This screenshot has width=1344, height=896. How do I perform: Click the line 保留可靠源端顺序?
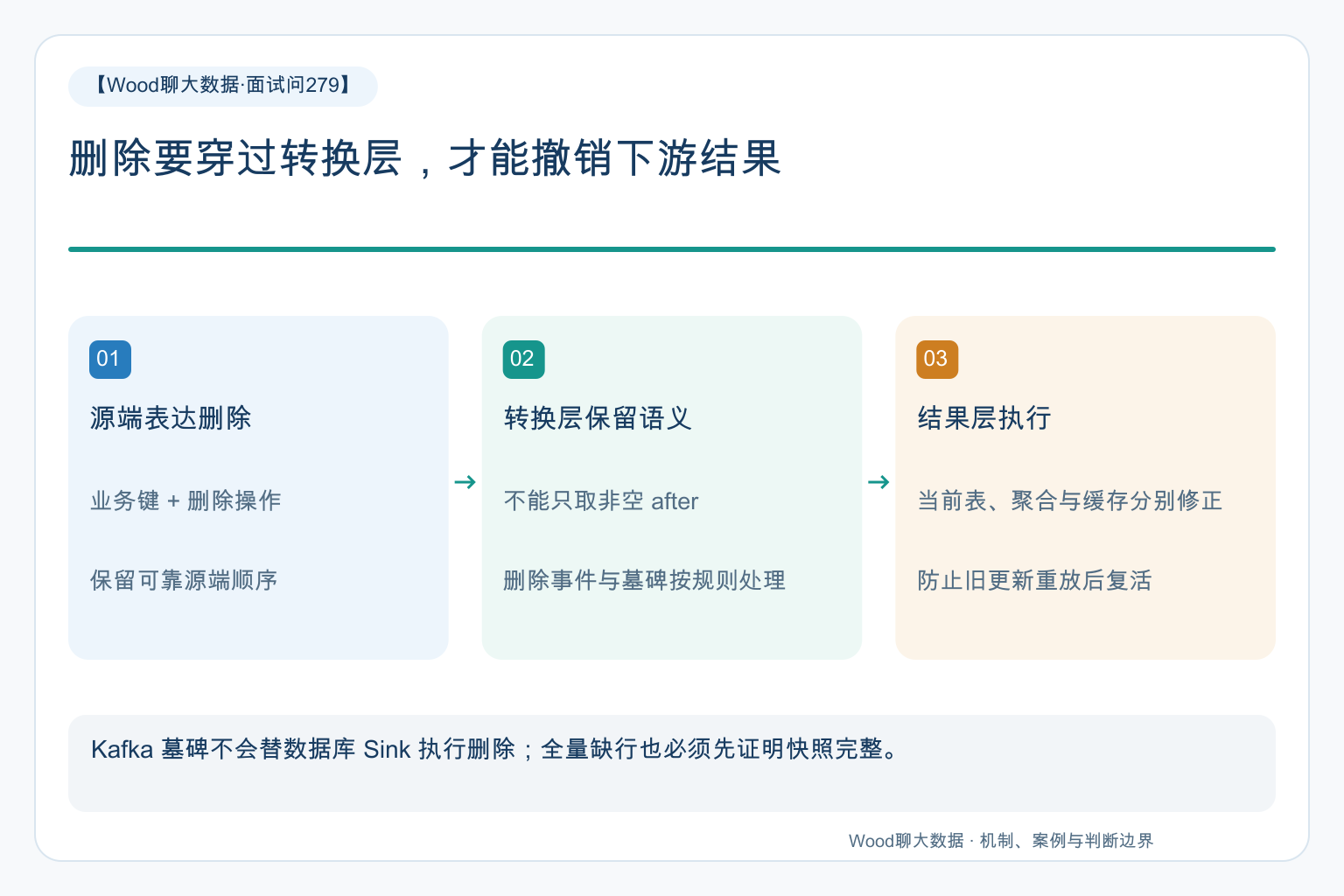click(x=184, y=580)
